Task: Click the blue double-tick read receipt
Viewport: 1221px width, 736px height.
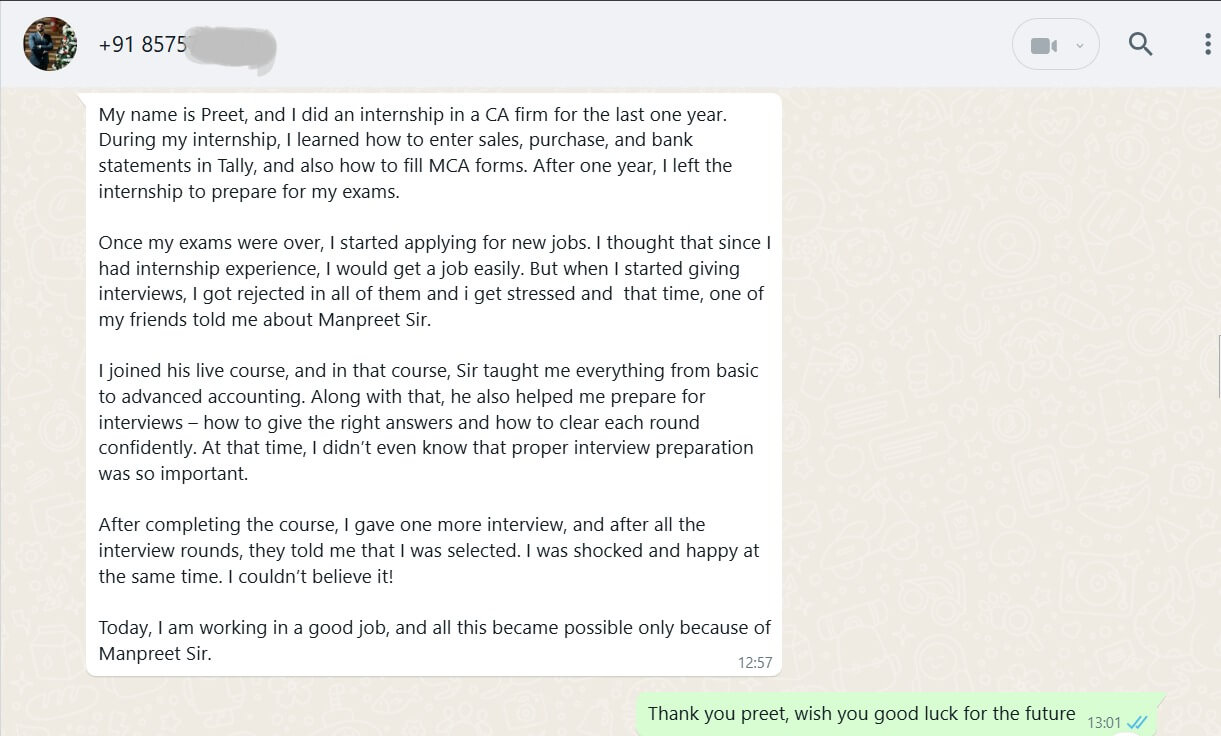Action: (1137, 722)
